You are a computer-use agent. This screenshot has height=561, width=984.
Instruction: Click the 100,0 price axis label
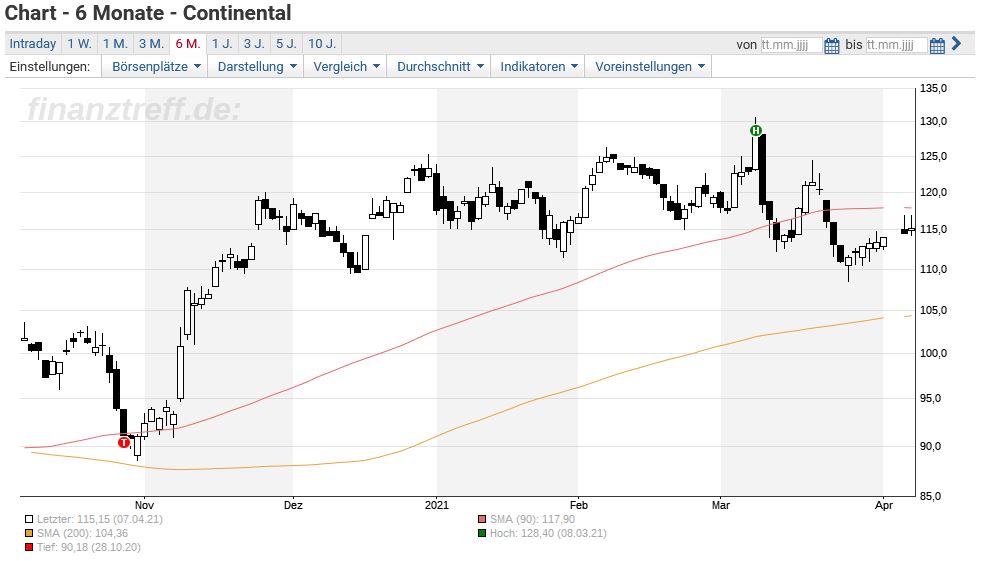(933, 353)
